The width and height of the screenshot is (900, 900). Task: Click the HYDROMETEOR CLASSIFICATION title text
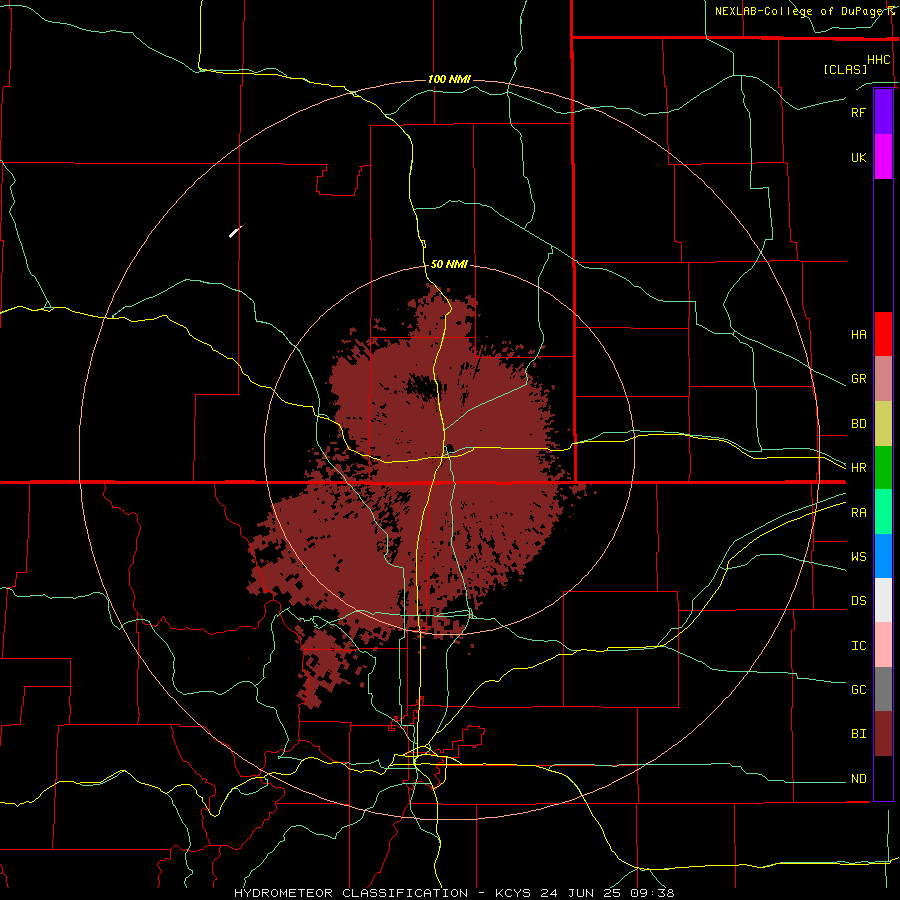351,893
